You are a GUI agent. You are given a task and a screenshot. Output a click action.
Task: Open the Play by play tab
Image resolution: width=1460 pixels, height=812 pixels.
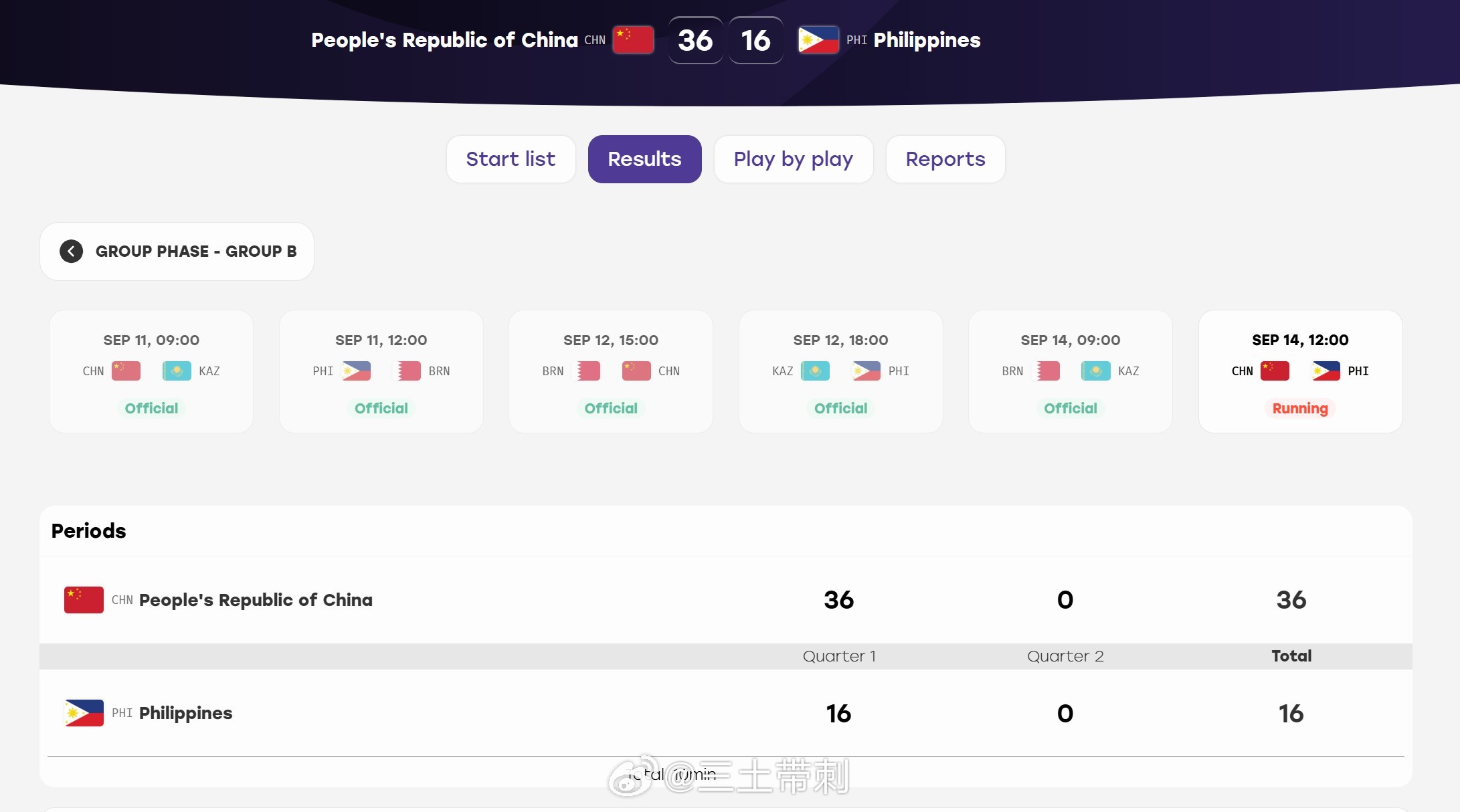point(794,159)
